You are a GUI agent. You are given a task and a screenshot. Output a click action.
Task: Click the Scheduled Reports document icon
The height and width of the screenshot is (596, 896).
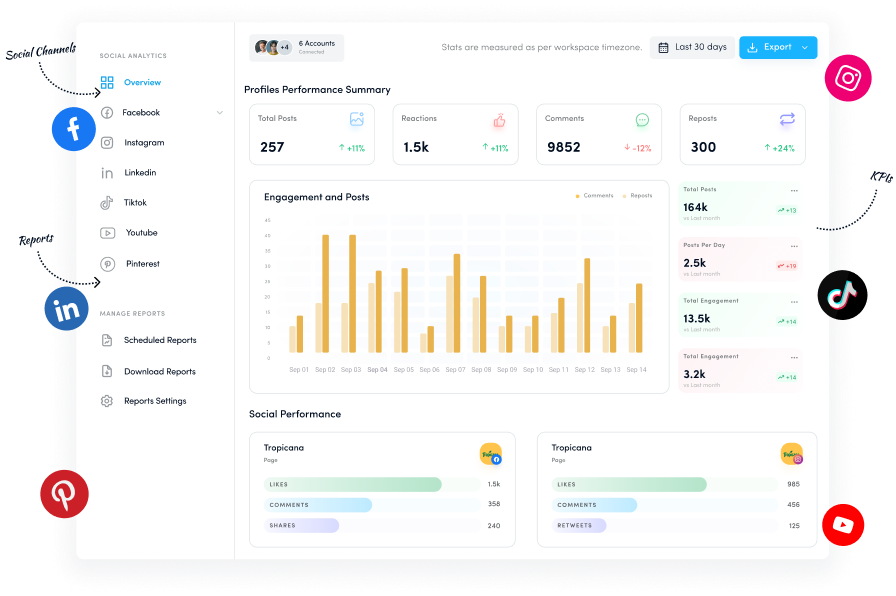click(107, 340)
